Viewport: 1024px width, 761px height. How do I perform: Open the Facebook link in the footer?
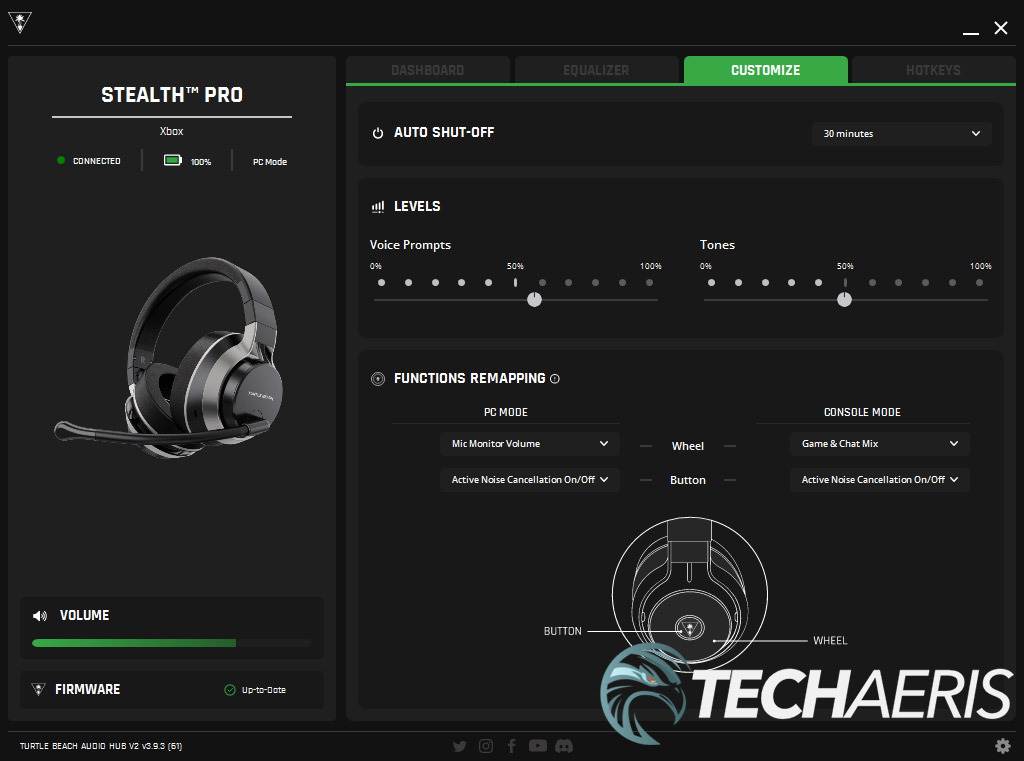click(x=512, y=746)
